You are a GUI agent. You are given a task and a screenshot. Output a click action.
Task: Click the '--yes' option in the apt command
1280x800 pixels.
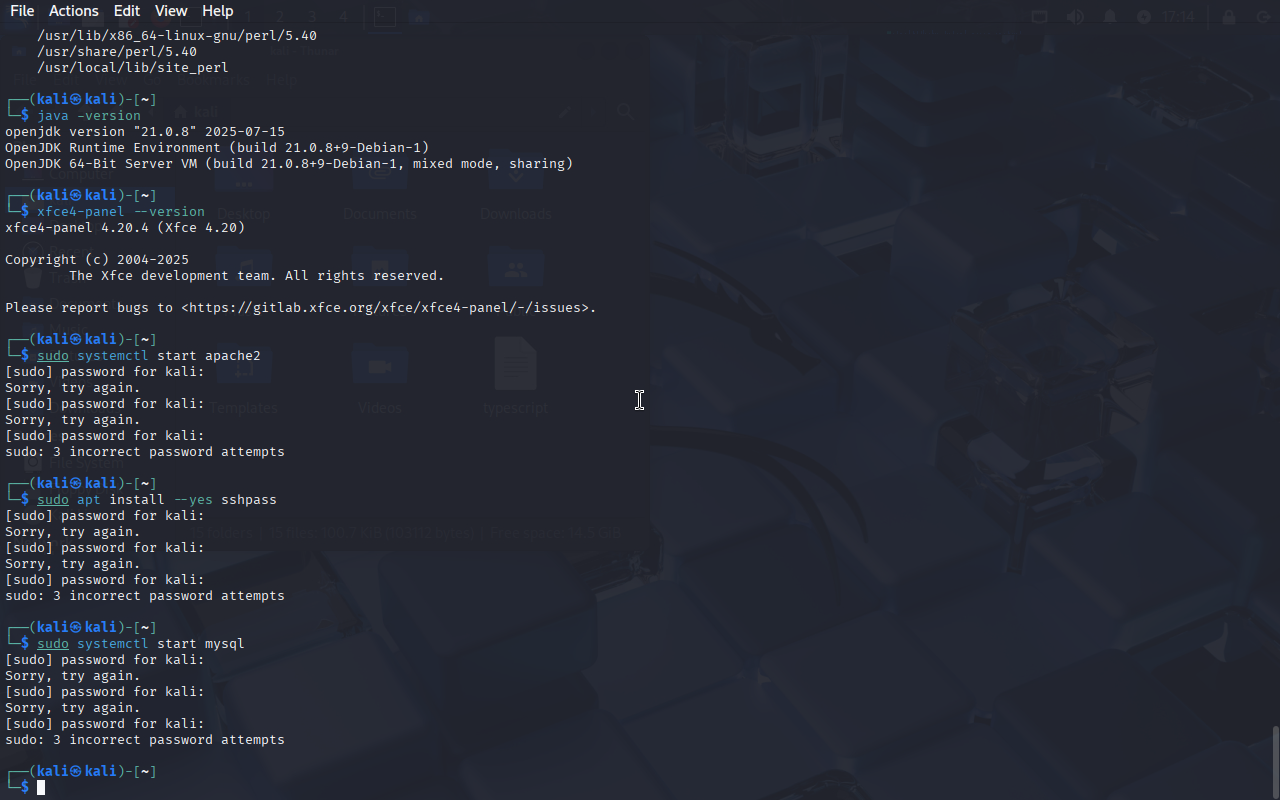[193, 500]
